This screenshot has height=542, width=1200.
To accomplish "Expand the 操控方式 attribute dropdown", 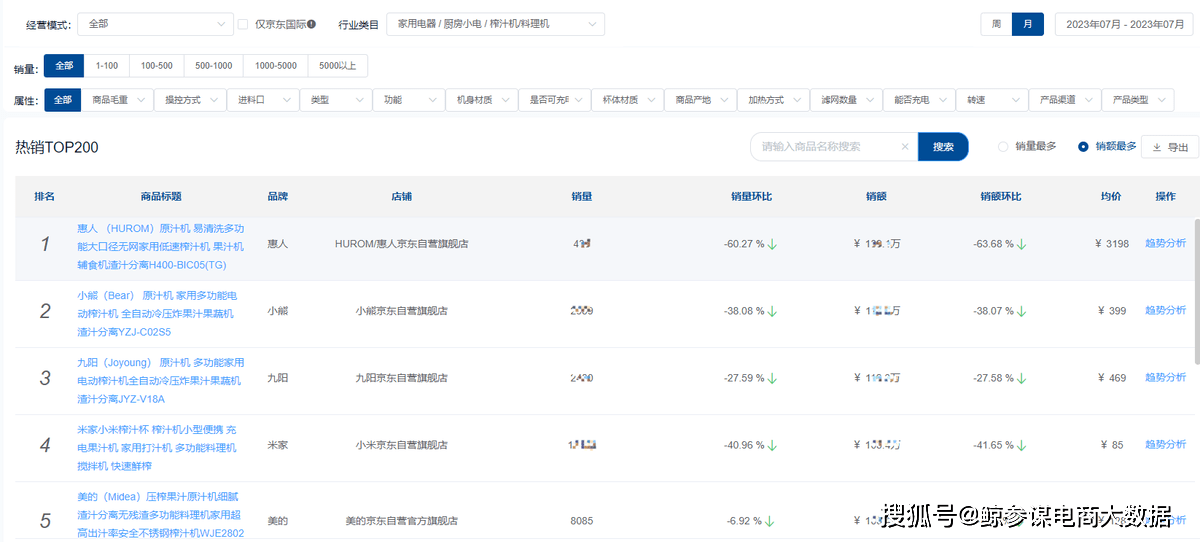I will point(191,100).
